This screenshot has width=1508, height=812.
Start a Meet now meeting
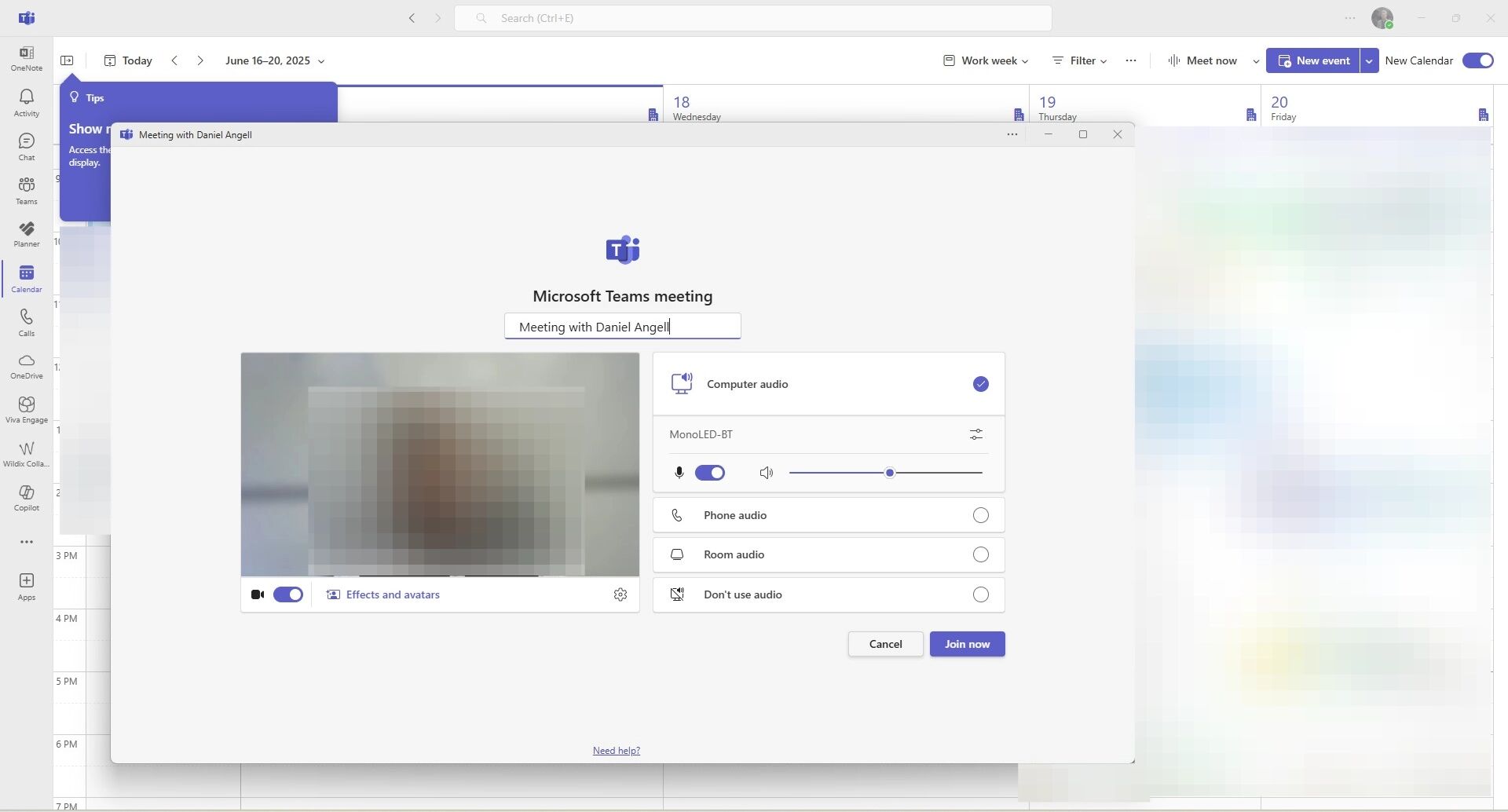pyautogui.click(x=1203, y=60)
